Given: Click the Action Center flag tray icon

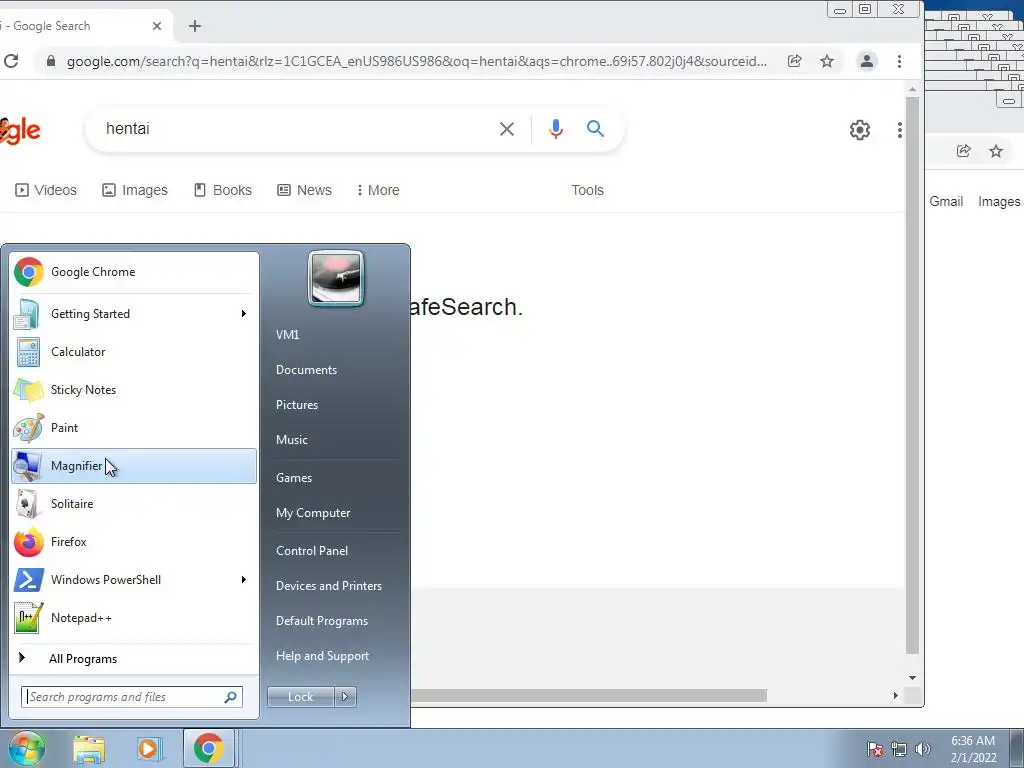Looking at the screenshot, I should (x=875, y=749).
